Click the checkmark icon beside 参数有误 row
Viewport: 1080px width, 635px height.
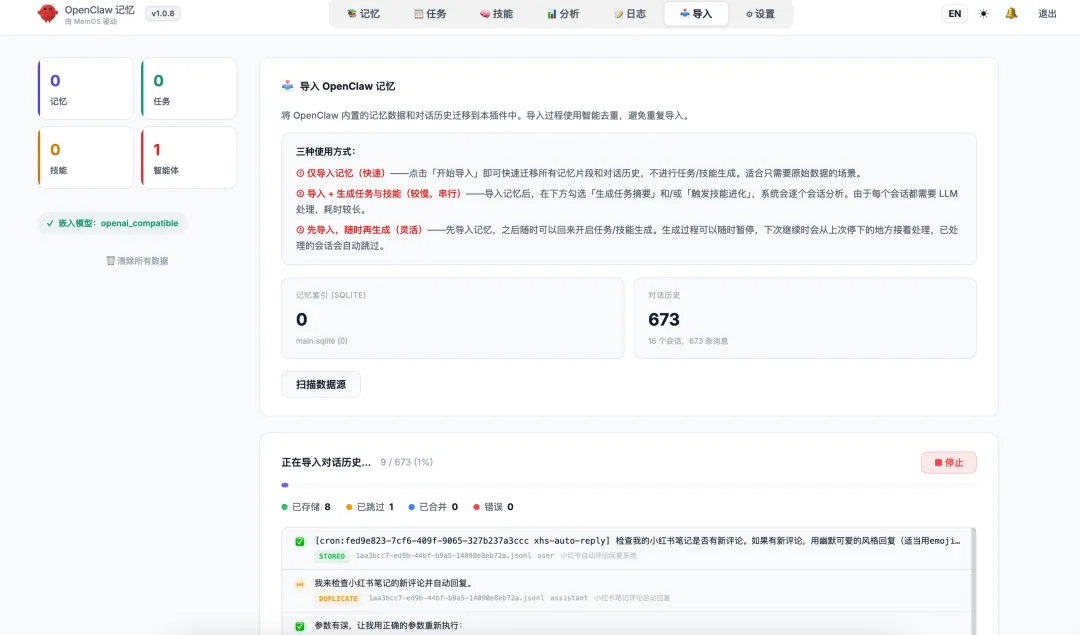click(x=300, y=626)
